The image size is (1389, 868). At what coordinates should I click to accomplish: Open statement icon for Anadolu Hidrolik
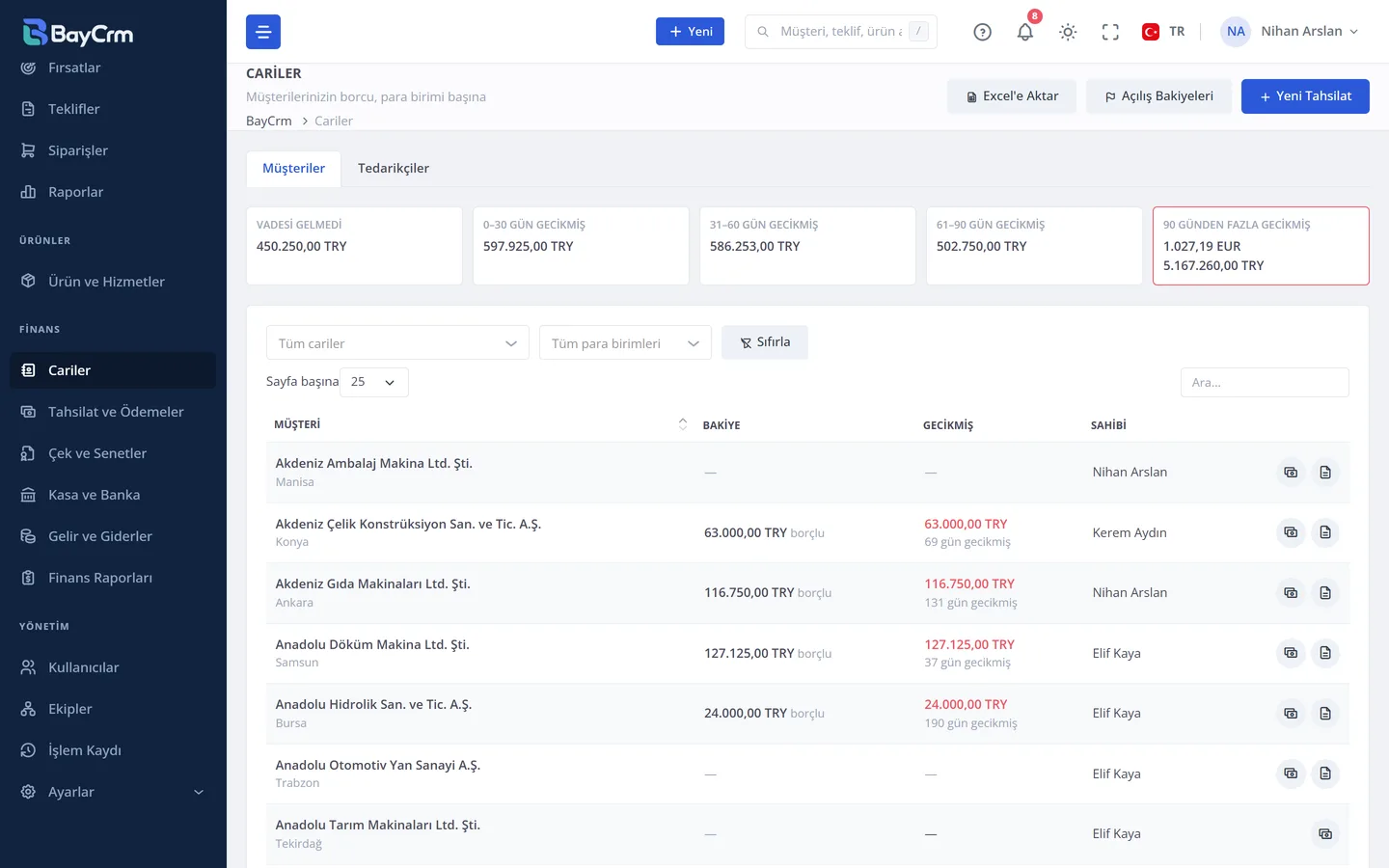(x=1325, y=714)
